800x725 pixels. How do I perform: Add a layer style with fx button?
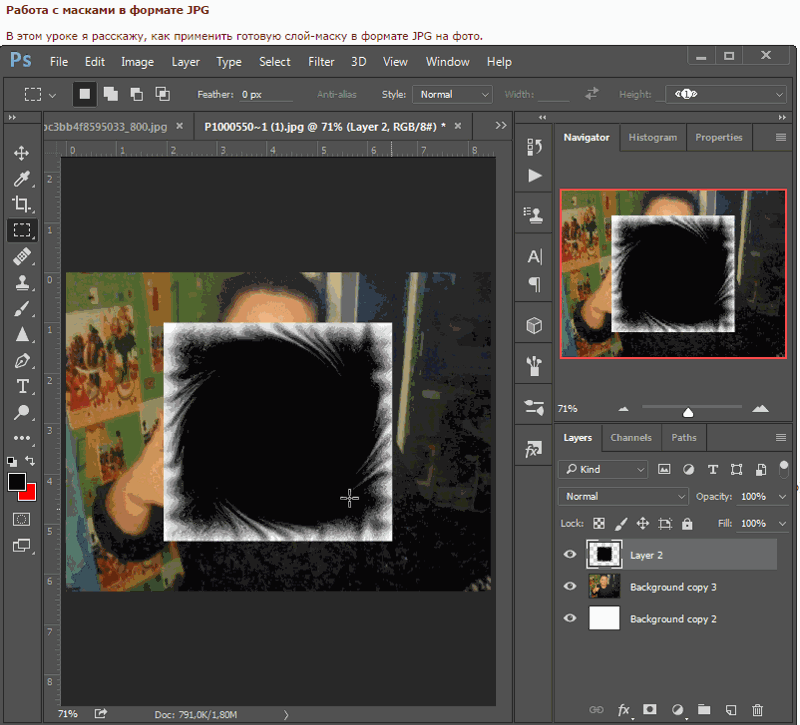(x=624, y=710)
